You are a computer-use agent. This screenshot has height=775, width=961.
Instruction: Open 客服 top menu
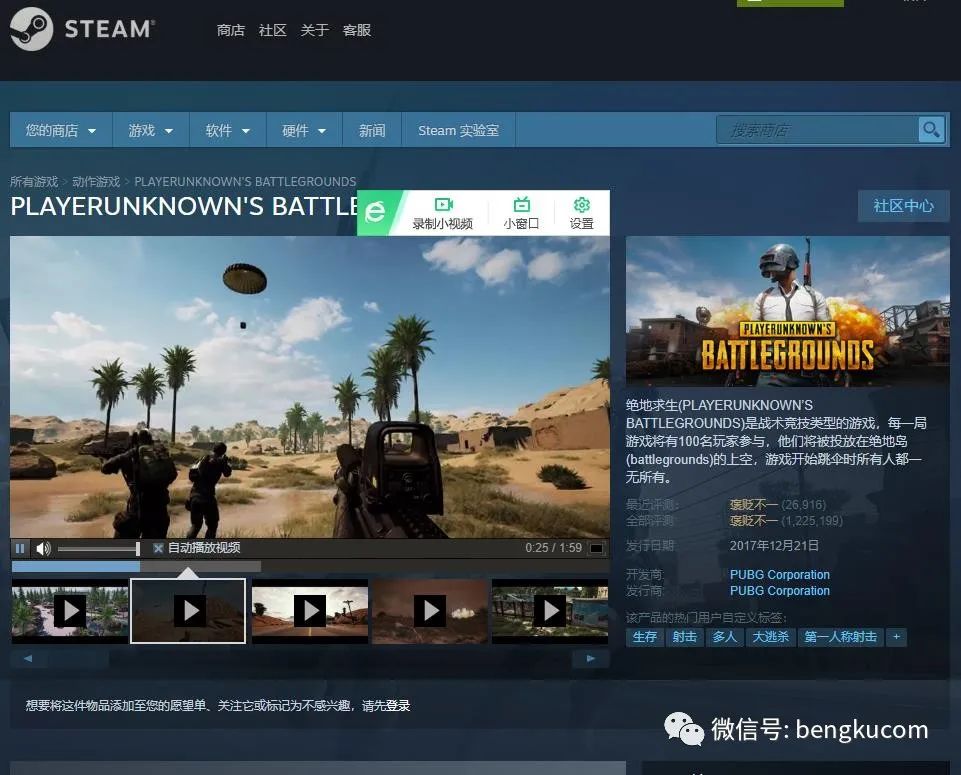(357, 30)
